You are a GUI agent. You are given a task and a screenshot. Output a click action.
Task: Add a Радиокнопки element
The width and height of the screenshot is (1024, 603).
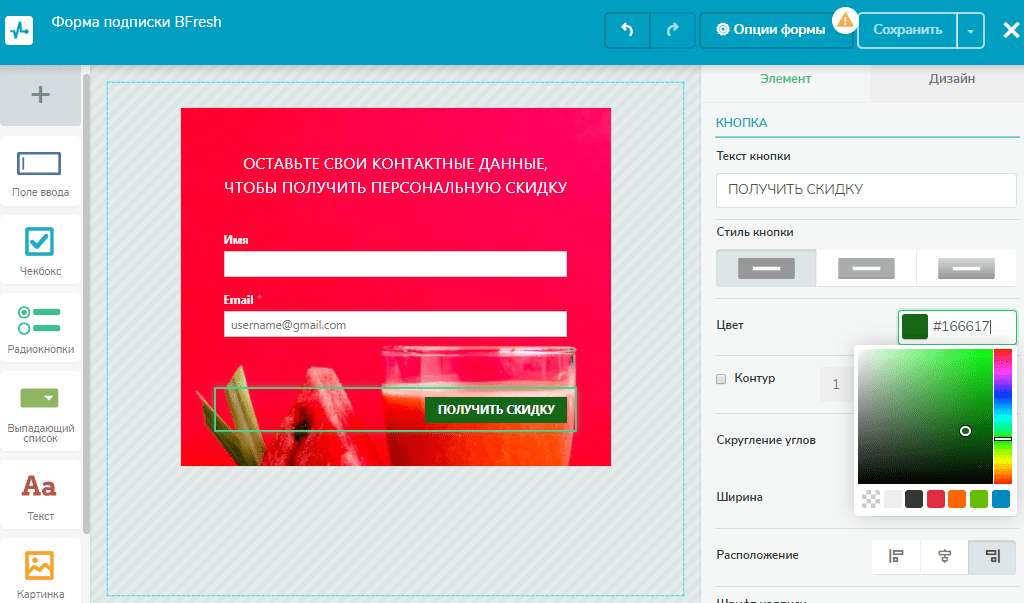[40, 329]
